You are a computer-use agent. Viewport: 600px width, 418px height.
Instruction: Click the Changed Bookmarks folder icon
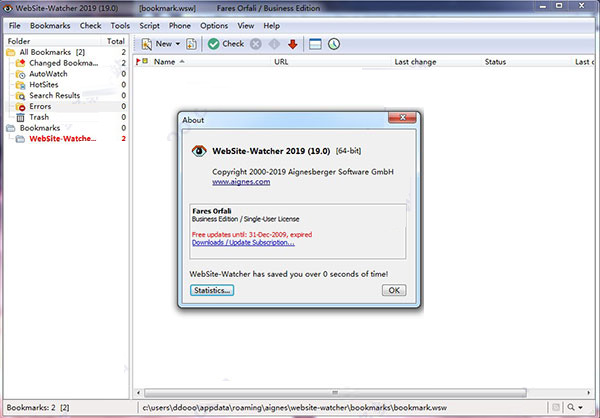[x=20, y=63]
